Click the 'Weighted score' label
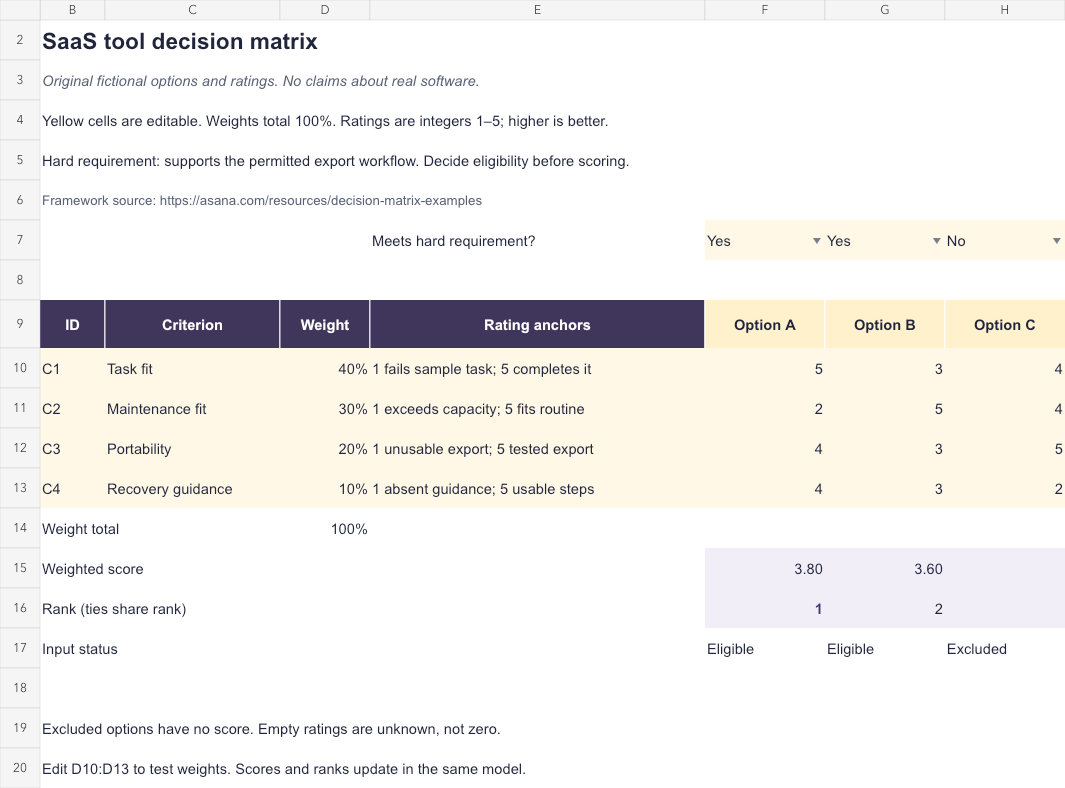The width and height of the screenshot is (1065, 788). click(x=93, y=569)
